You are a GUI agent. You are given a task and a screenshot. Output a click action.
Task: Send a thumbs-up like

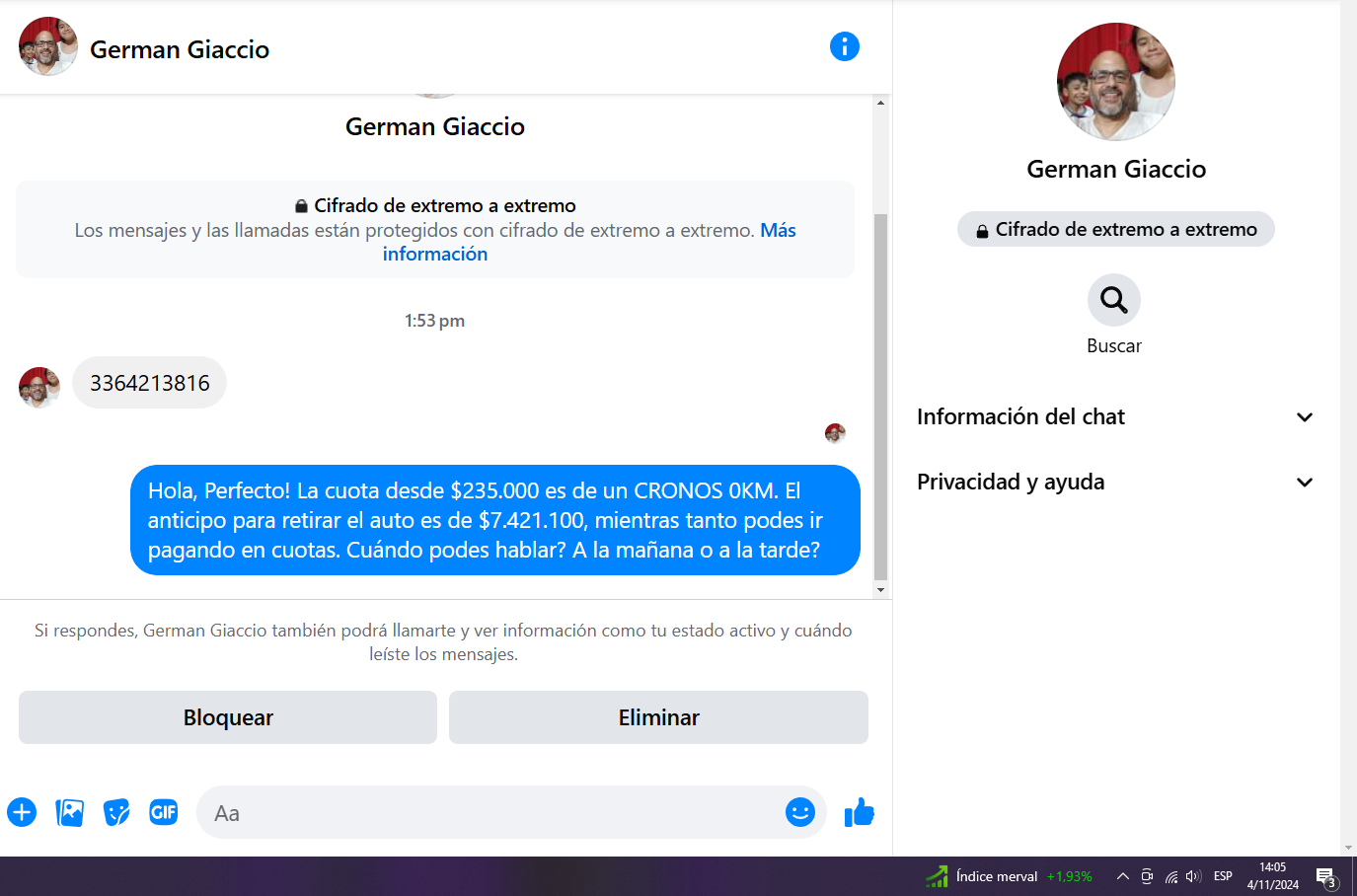point(860,812)
